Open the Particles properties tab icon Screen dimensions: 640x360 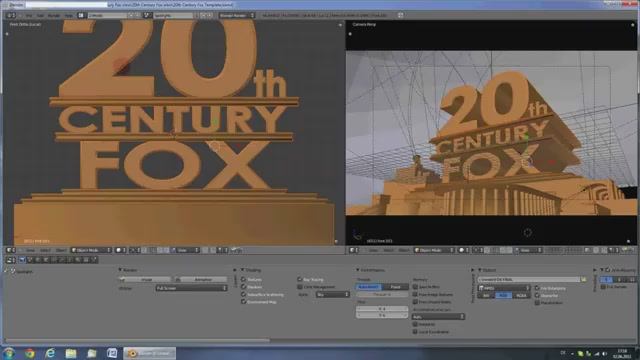tap(93, 260)
